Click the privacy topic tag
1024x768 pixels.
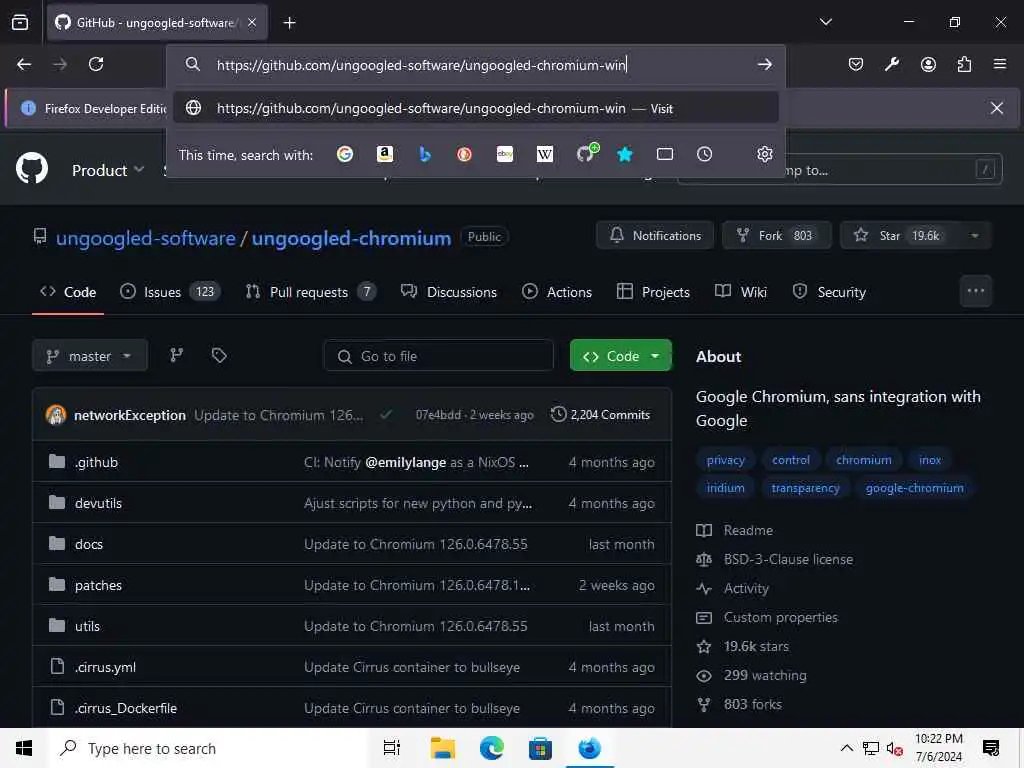point(726,460)
